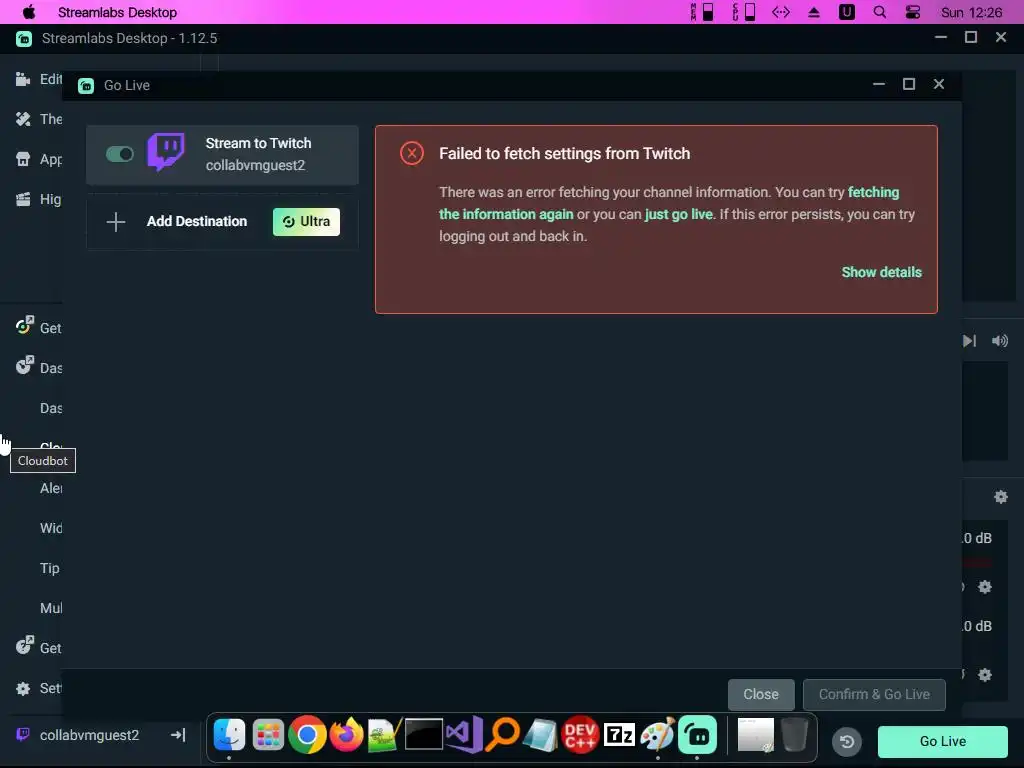Open Show details in error box
Viewport: 1024px width, 768px height.
coord(881,272)
